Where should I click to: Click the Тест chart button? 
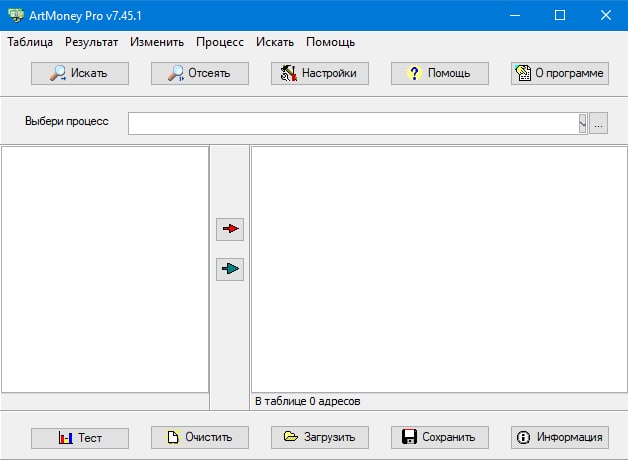tap(80, 438)
